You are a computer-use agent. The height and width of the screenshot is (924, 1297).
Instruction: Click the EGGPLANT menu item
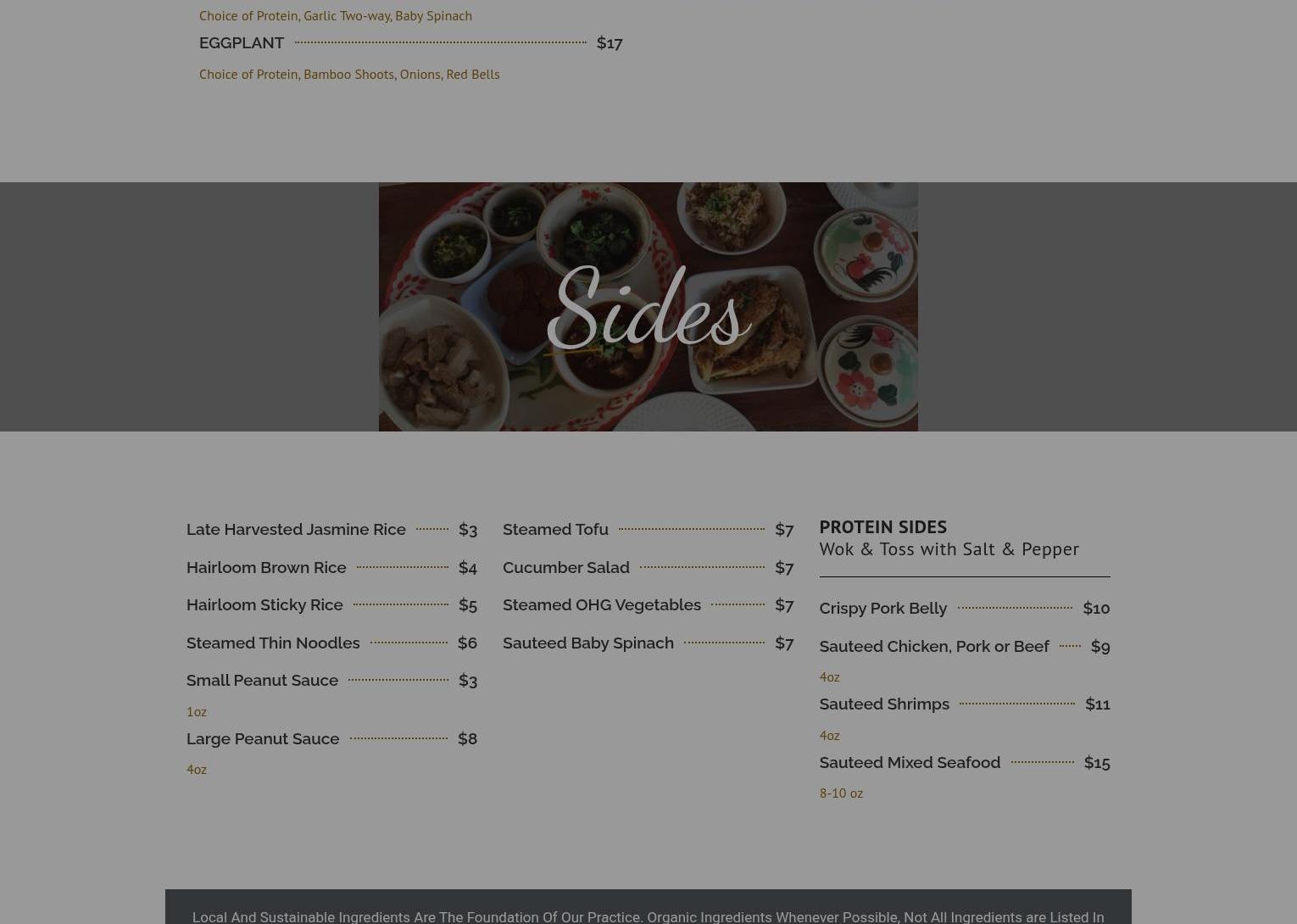pos(242,42)
